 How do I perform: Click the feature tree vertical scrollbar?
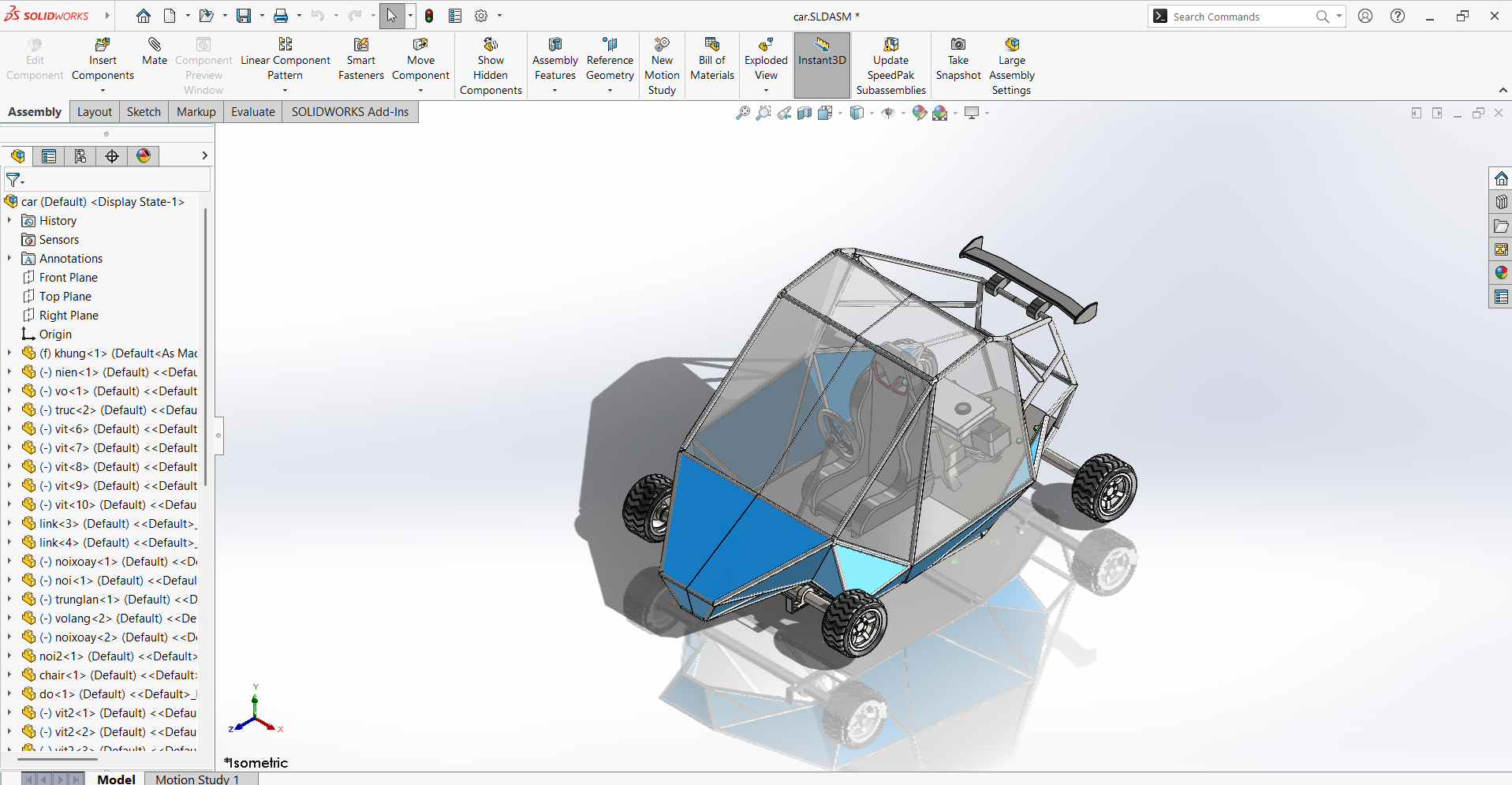206,347
